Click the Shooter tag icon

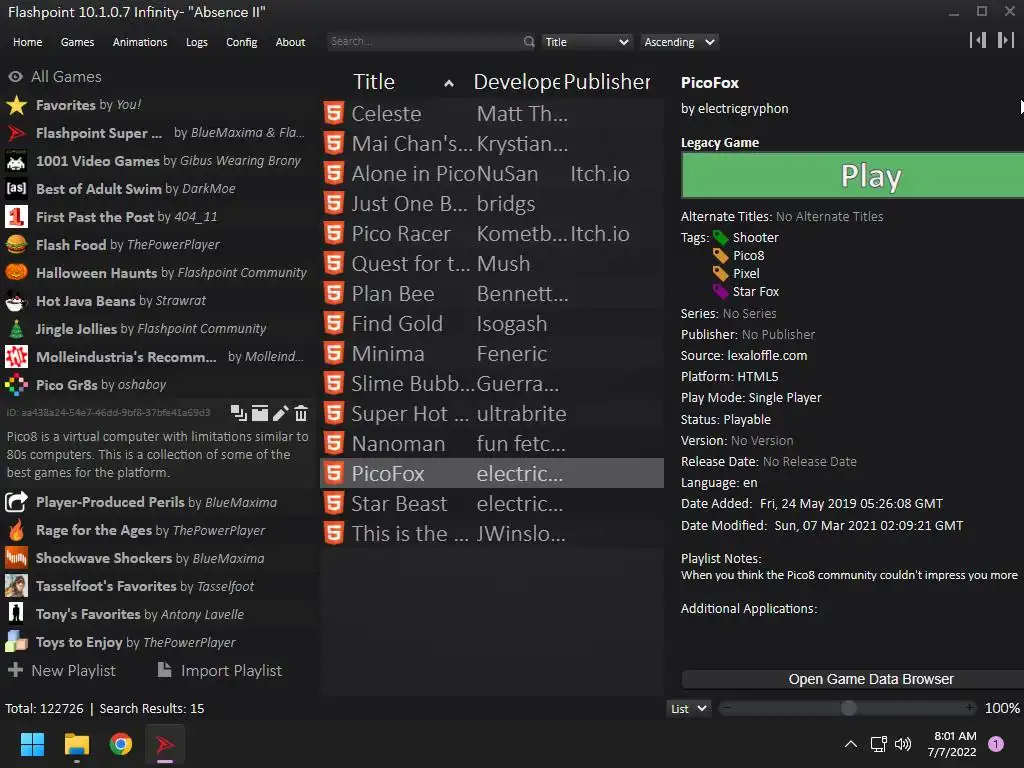pyautogui.click(x=720, y=237)
